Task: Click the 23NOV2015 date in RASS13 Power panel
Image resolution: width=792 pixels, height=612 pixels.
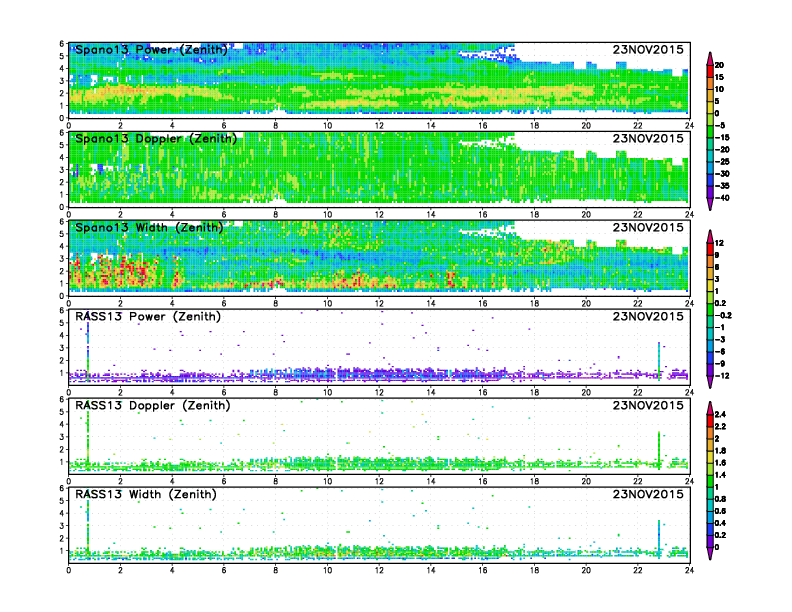Action: (x=648, y=316)
